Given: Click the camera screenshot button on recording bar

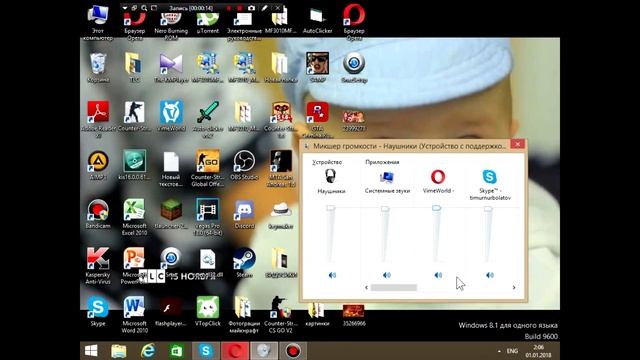Looking at the screenshot, I should pos(251,8).
